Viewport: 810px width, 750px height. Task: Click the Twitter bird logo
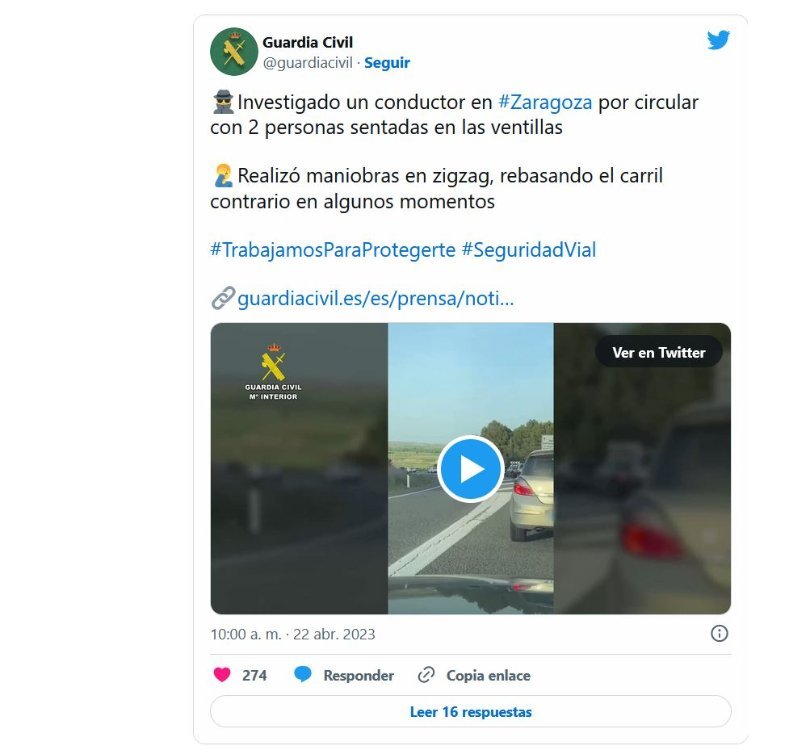point(718,40)
